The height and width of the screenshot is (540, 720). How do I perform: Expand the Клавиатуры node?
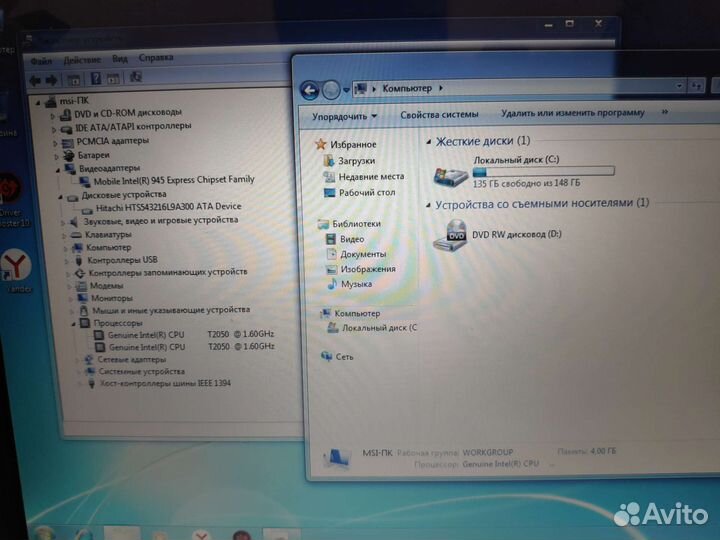tap(64, 236)
